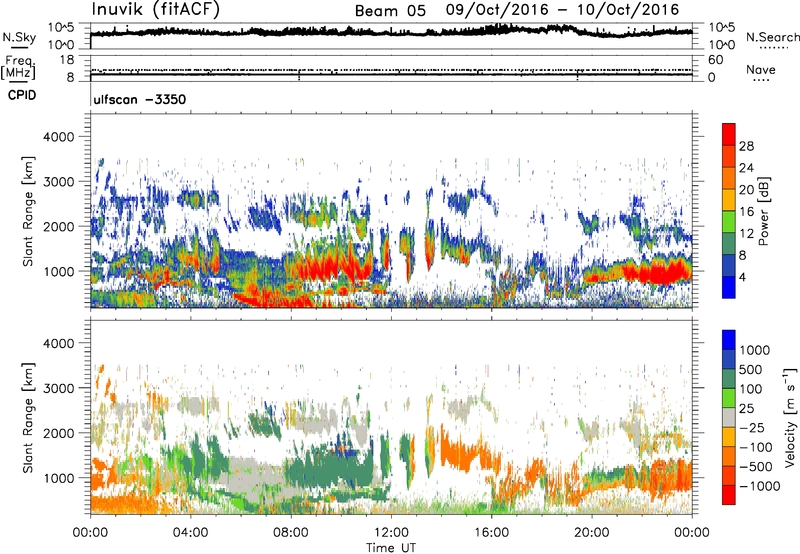Click the "16:00" time tick label
This screenshot has width=800, height=554.
coord(491,533)
